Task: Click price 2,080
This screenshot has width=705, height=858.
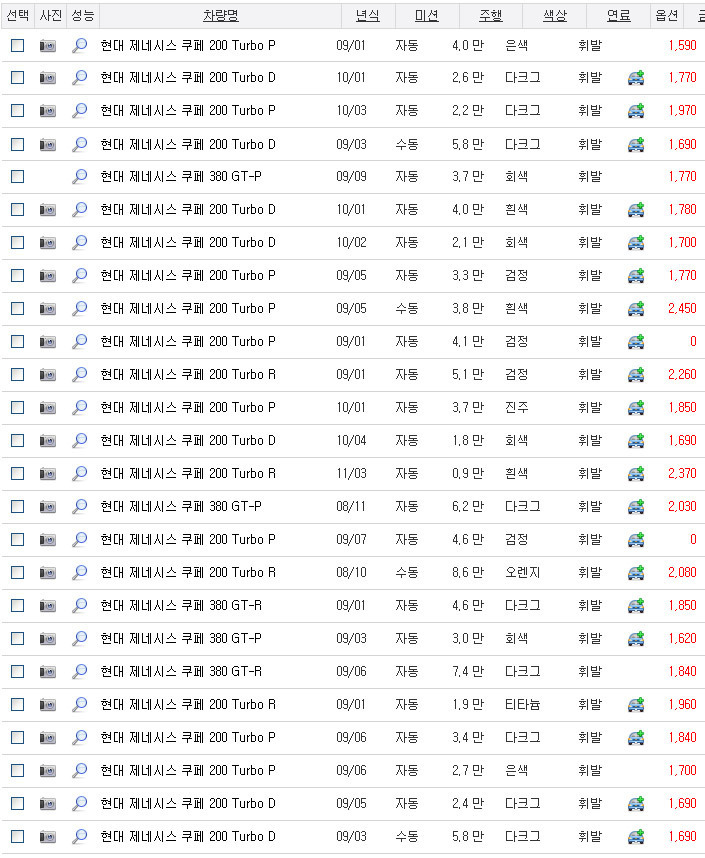Action: coord(682,572)
